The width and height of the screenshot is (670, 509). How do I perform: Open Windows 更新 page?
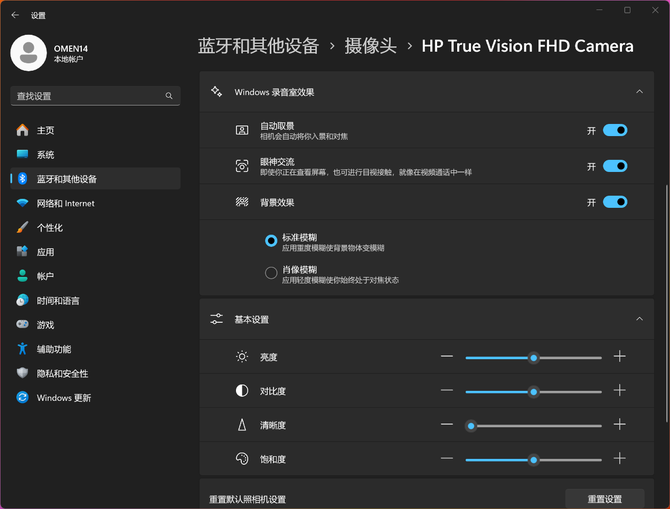tap(95, 397)
